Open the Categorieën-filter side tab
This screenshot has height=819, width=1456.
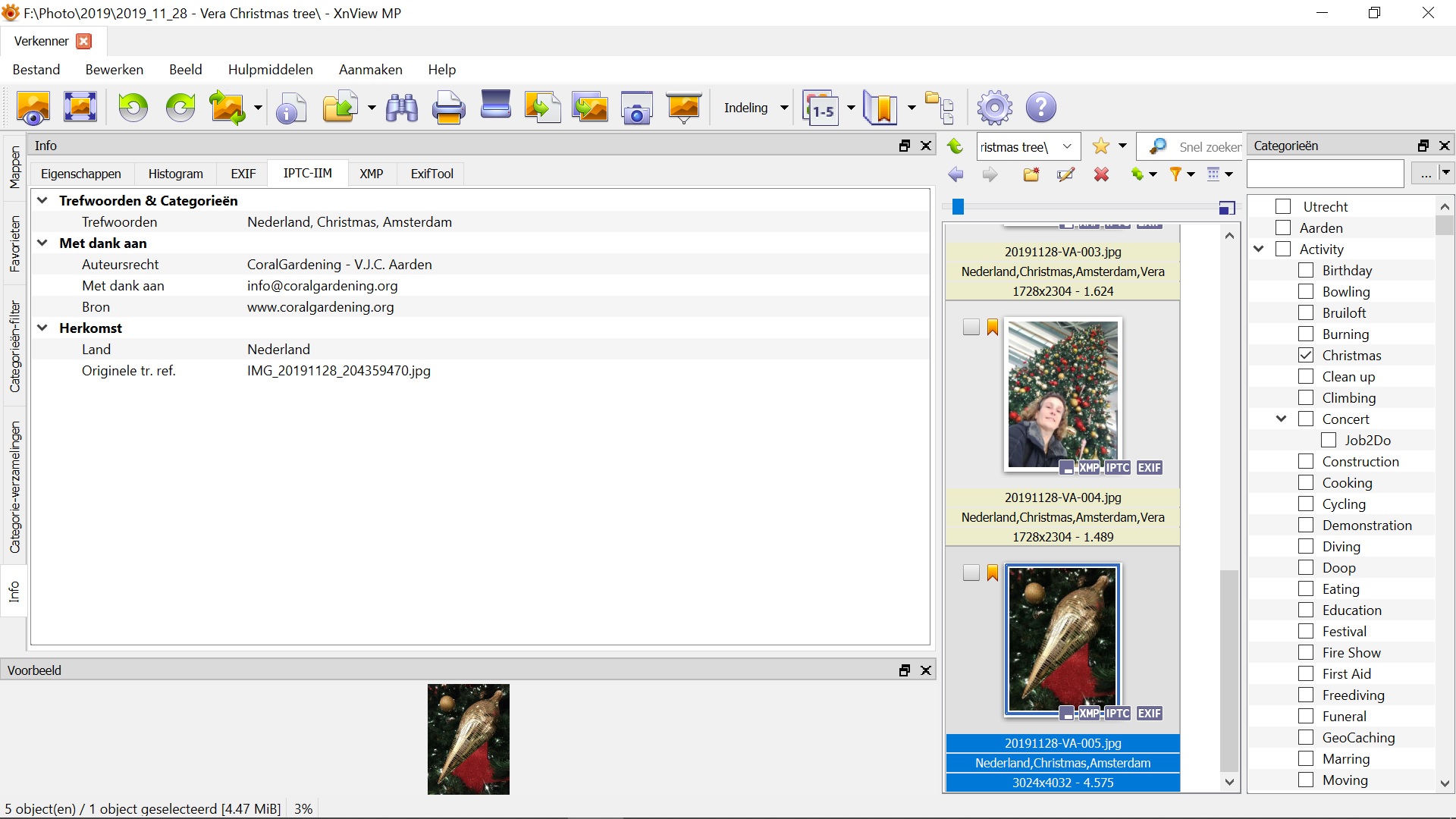click(14, 346)
